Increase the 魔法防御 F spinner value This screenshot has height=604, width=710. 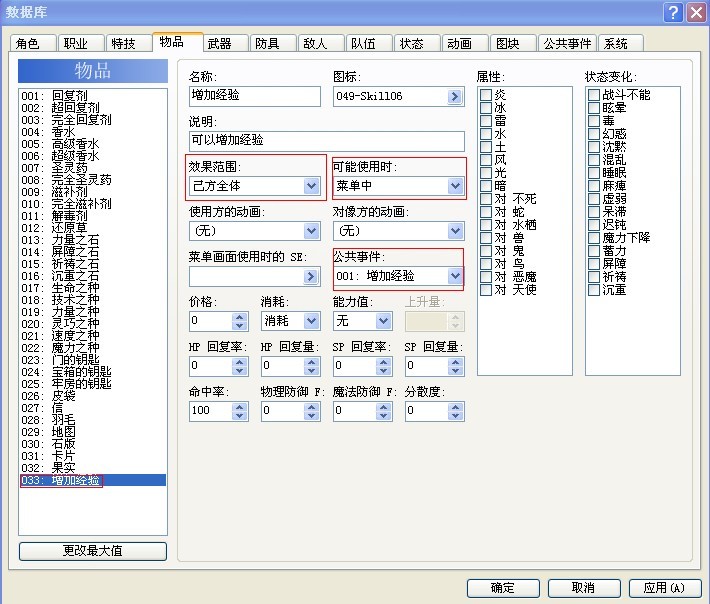pos(384,407)
